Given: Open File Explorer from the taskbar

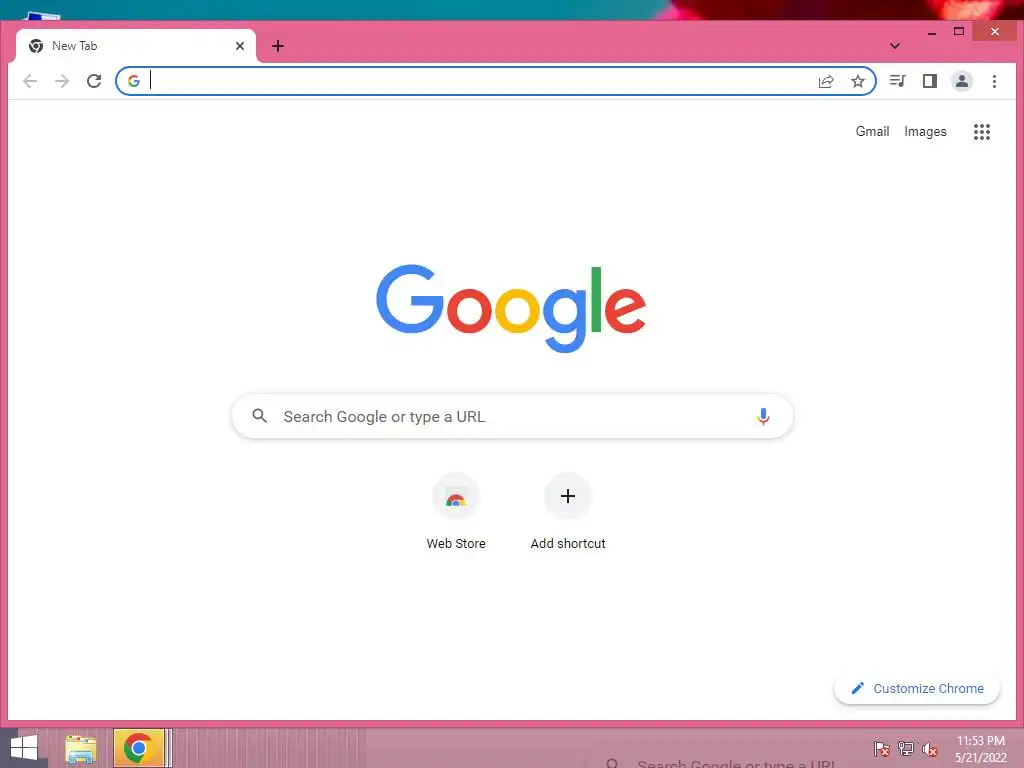Looking at the screenshot, I should [80, 749].
